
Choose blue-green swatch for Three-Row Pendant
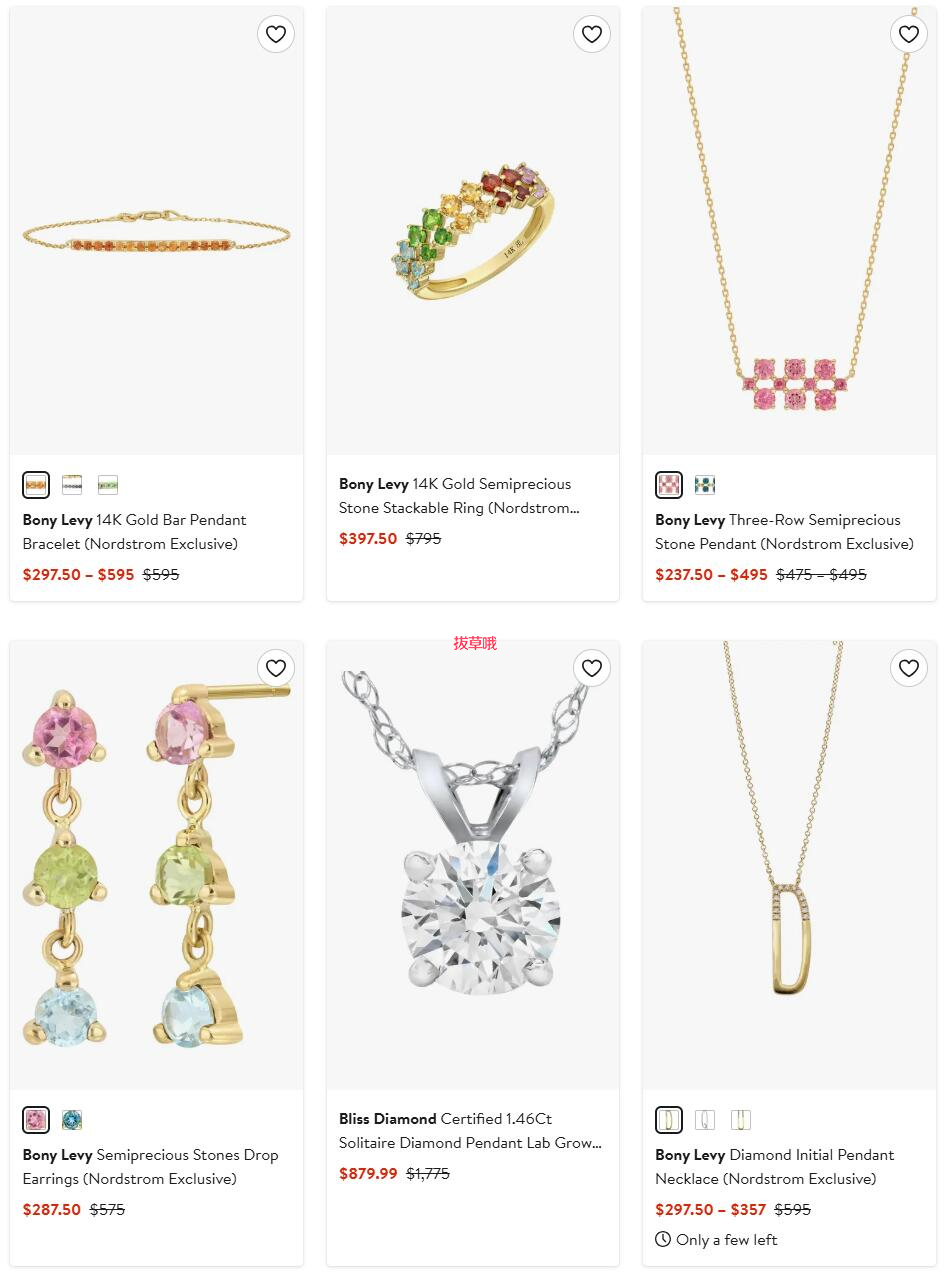705,485
